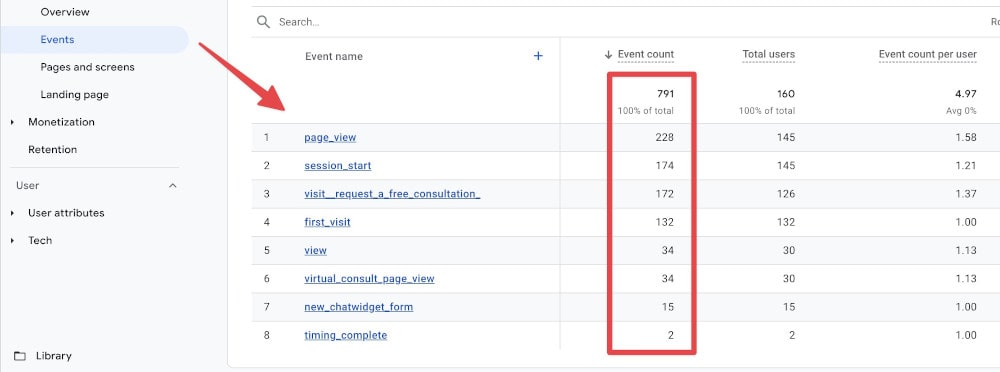Open the view event link
The height and width of the screenshot is (372, 1000).
(x=315, y=250)
